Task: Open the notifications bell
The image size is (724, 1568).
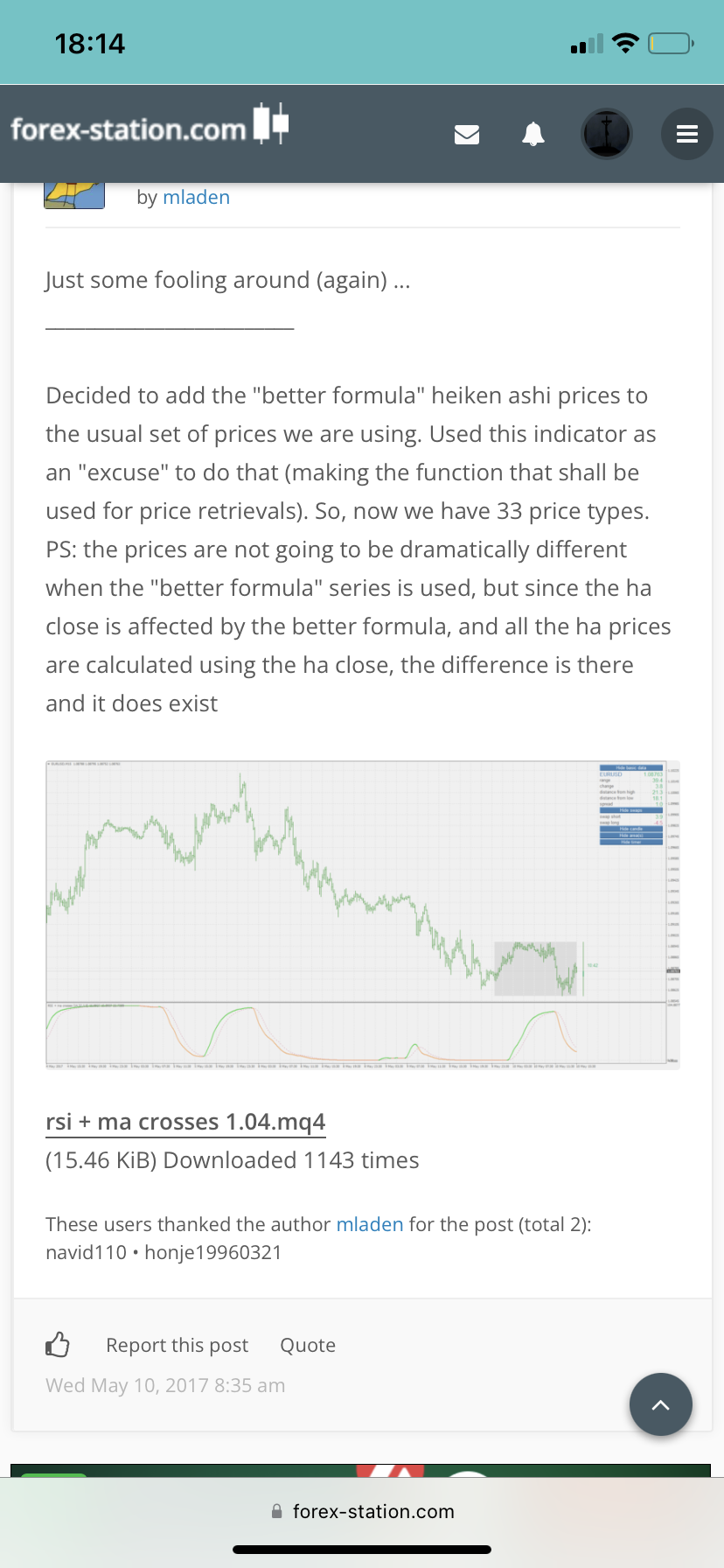Action: click(x=533, y=134)
